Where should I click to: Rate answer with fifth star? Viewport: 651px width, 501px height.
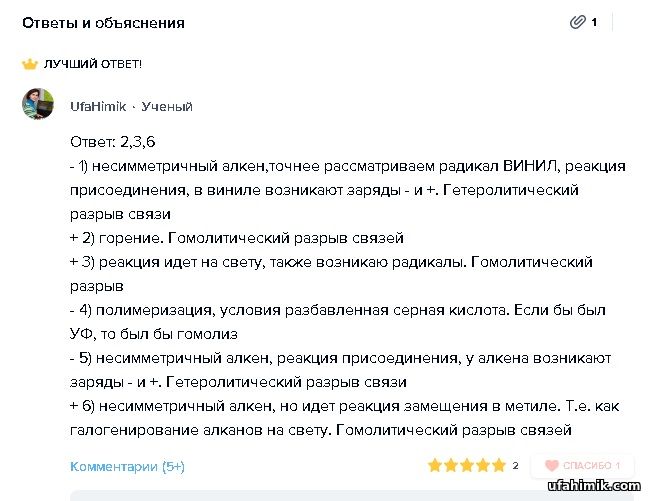click(x=499, y=466)
